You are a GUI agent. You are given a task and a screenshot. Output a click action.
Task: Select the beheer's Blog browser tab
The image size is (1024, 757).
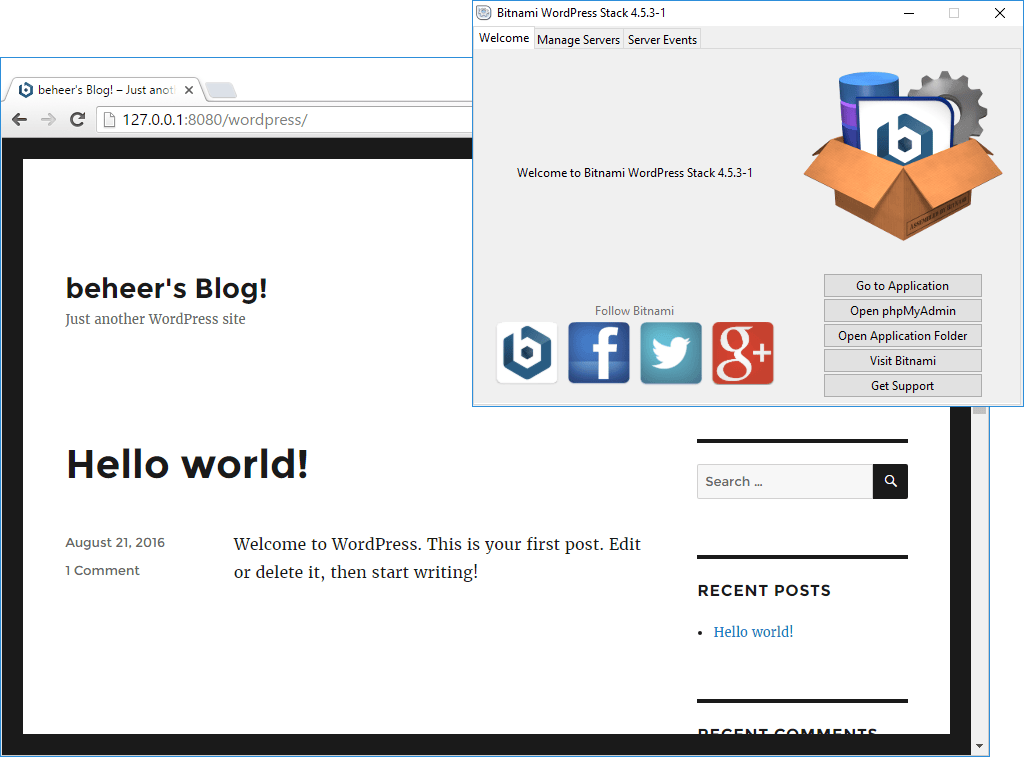pyautogui.click(x=104, y=90)
